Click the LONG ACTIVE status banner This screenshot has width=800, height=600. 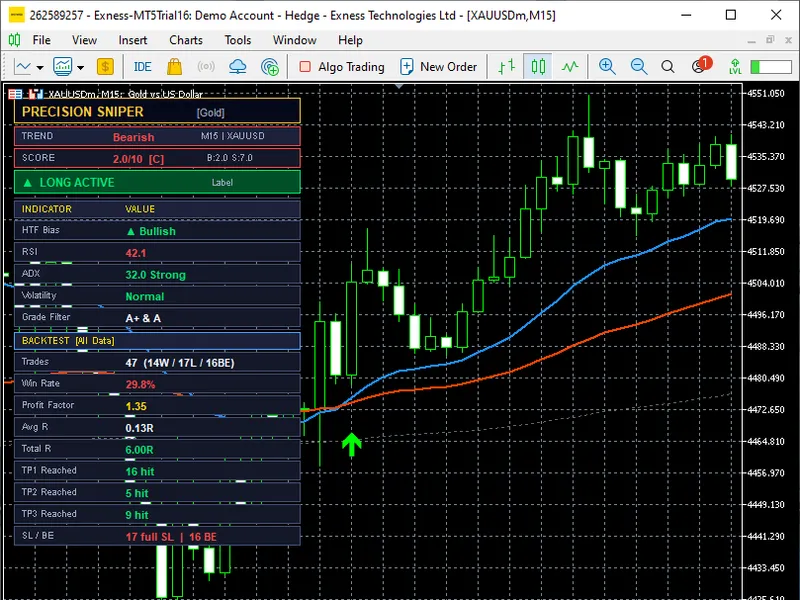(157, 182)
